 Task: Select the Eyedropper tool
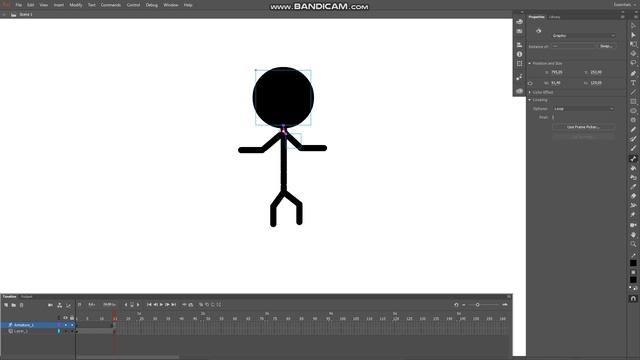tap(633, 187)
